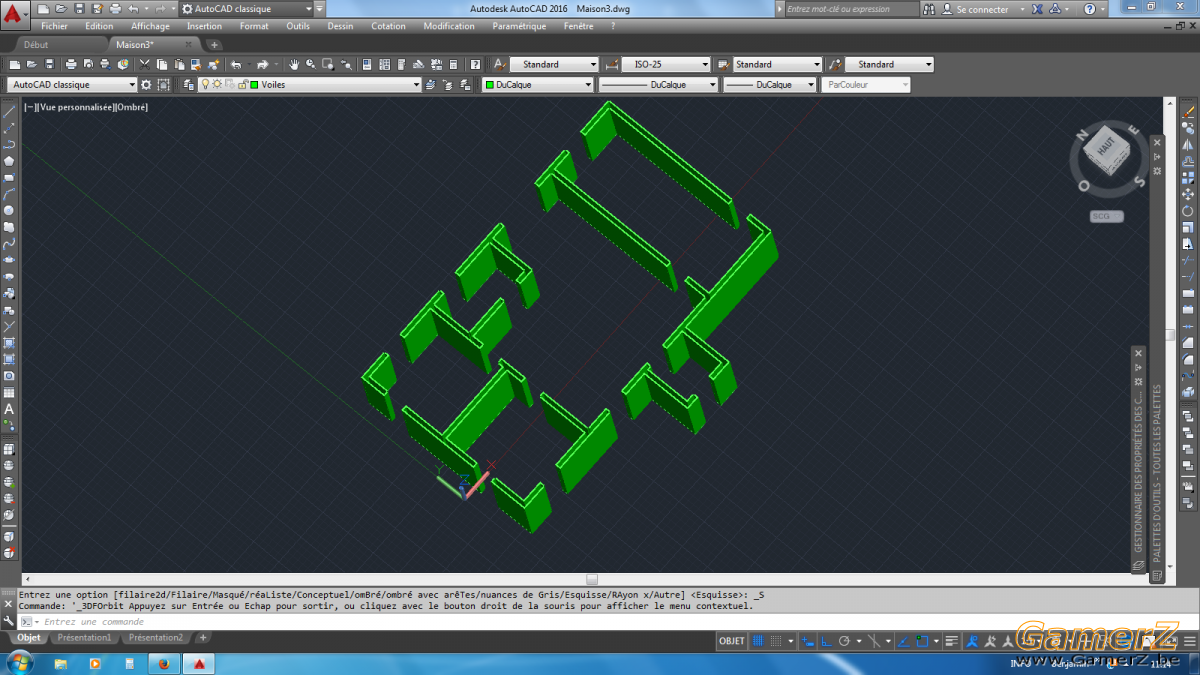Toggle the Voiles layer lock icon

[x=241, y=85]
